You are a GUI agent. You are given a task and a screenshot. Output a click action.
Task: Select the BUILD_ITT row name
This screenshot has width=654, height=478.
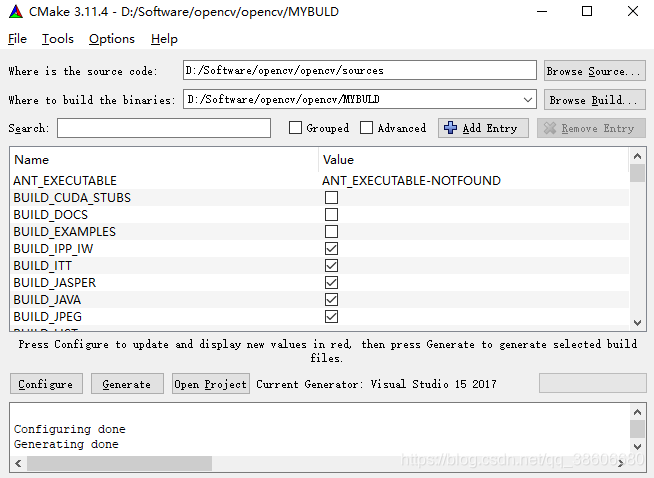42,266
